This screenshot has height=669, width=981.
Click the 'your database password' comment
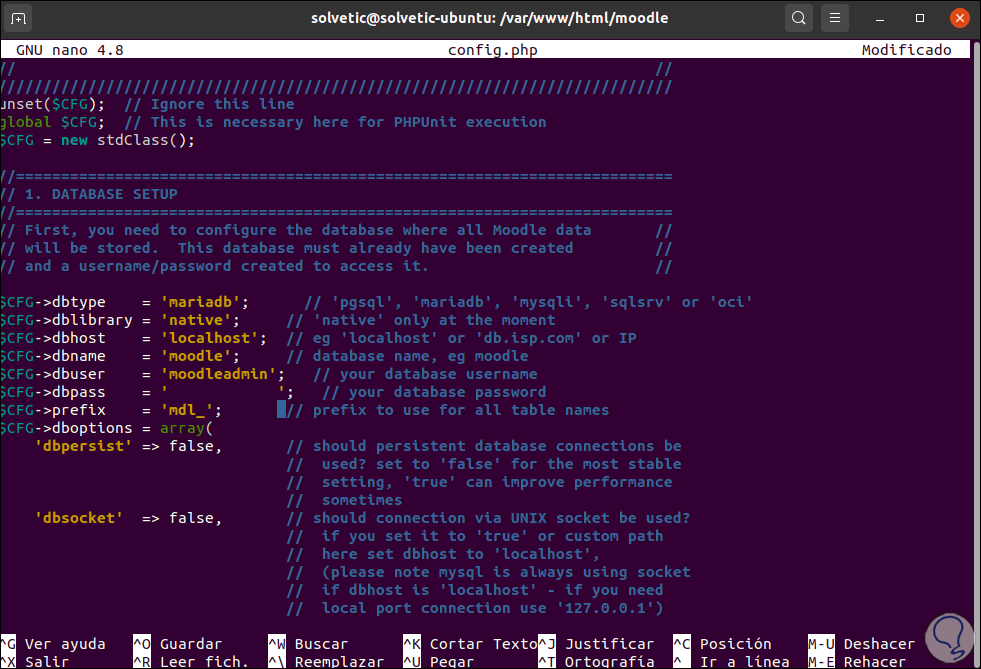coord(435,392)
